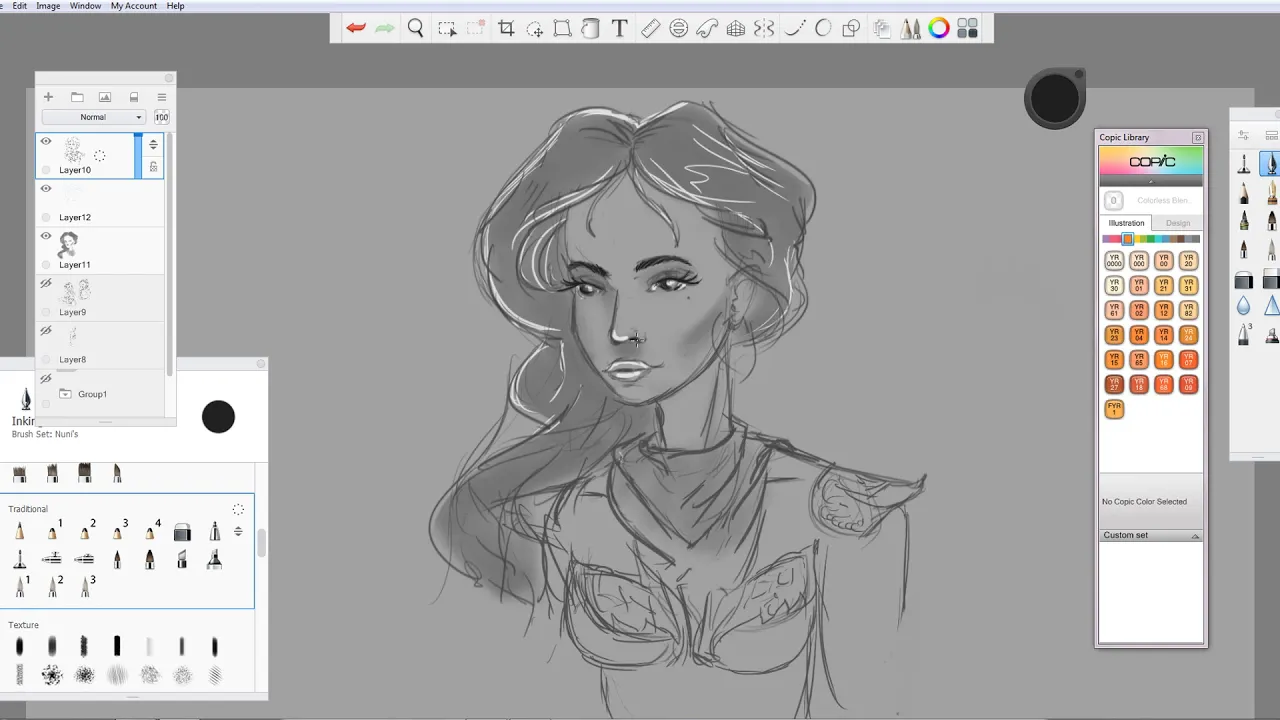Enable the Ruler tool

pyautogui.click(x=650, y=29)
